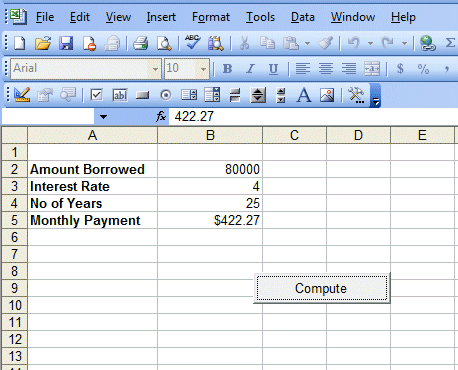The height and width of the screenshot is (370, 458).
Task: Select the Option Button control tool
Action: (x=166, y=96)
